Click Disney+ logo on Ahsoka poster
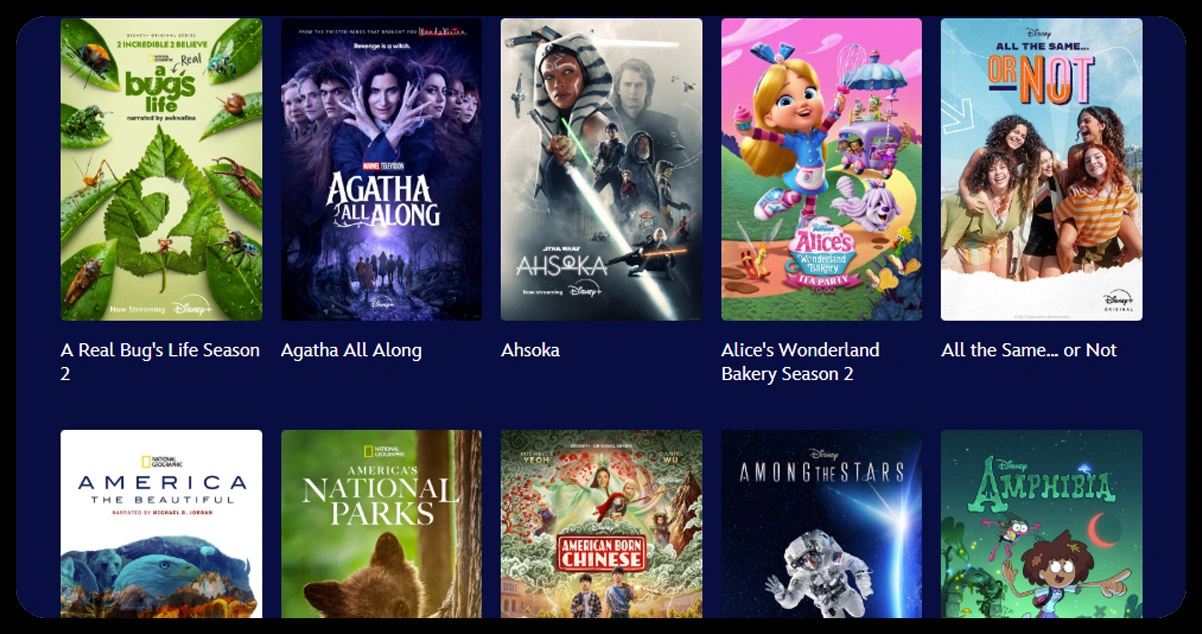The image size is (1202, 634). (584, 291)
